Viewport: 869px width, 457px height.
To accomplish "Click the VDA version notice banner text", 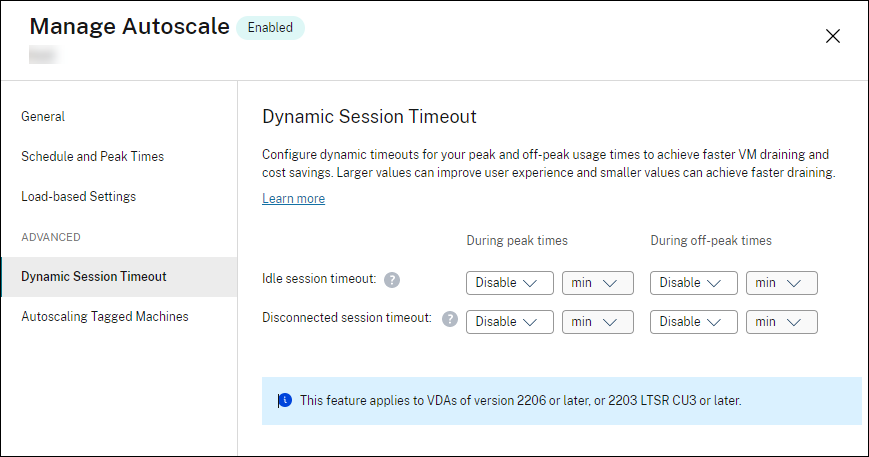I will (x=520, y=401).
